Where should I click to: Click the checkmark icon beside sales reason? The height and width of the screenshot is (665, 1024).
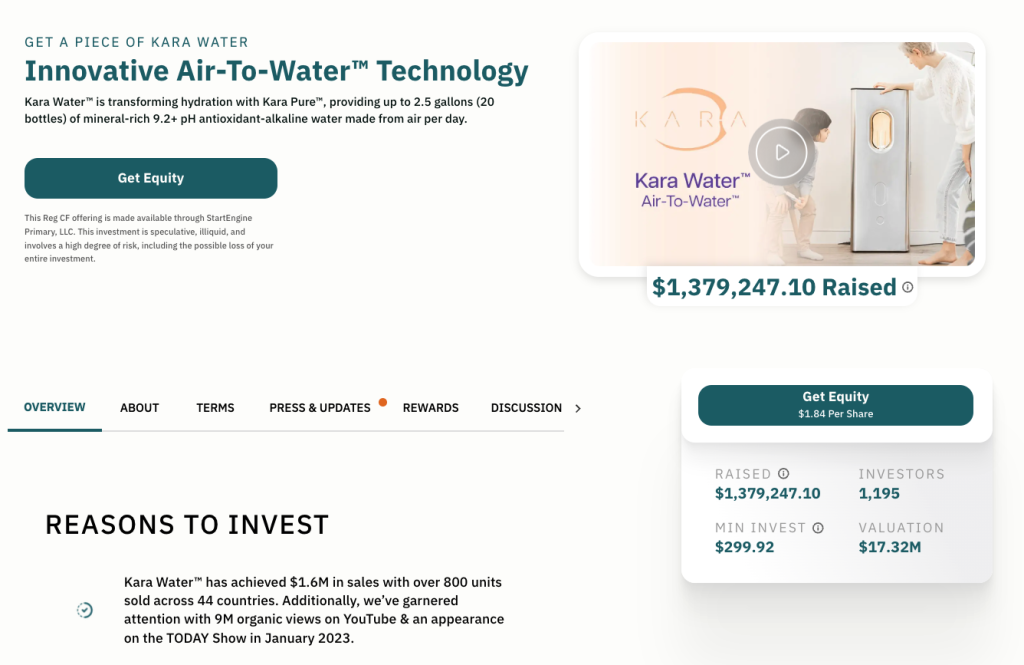click(x=85, y=610)
